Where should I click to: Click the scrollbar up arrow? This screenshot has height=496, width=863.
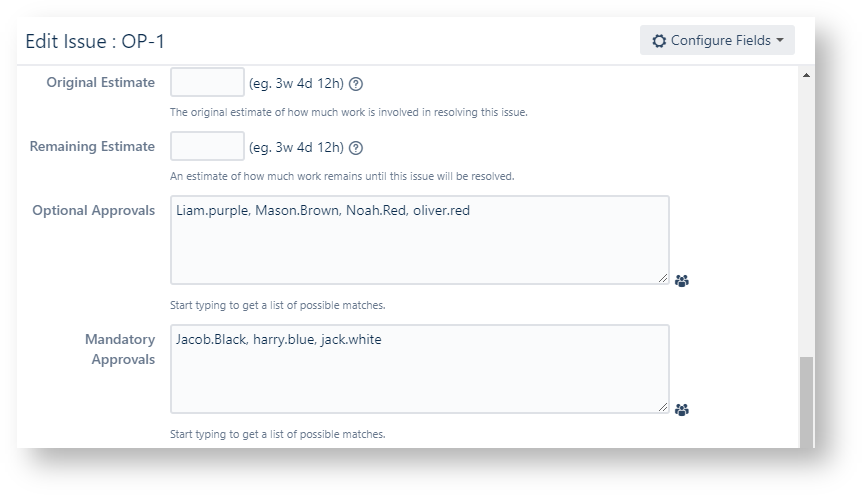point(807,76)
